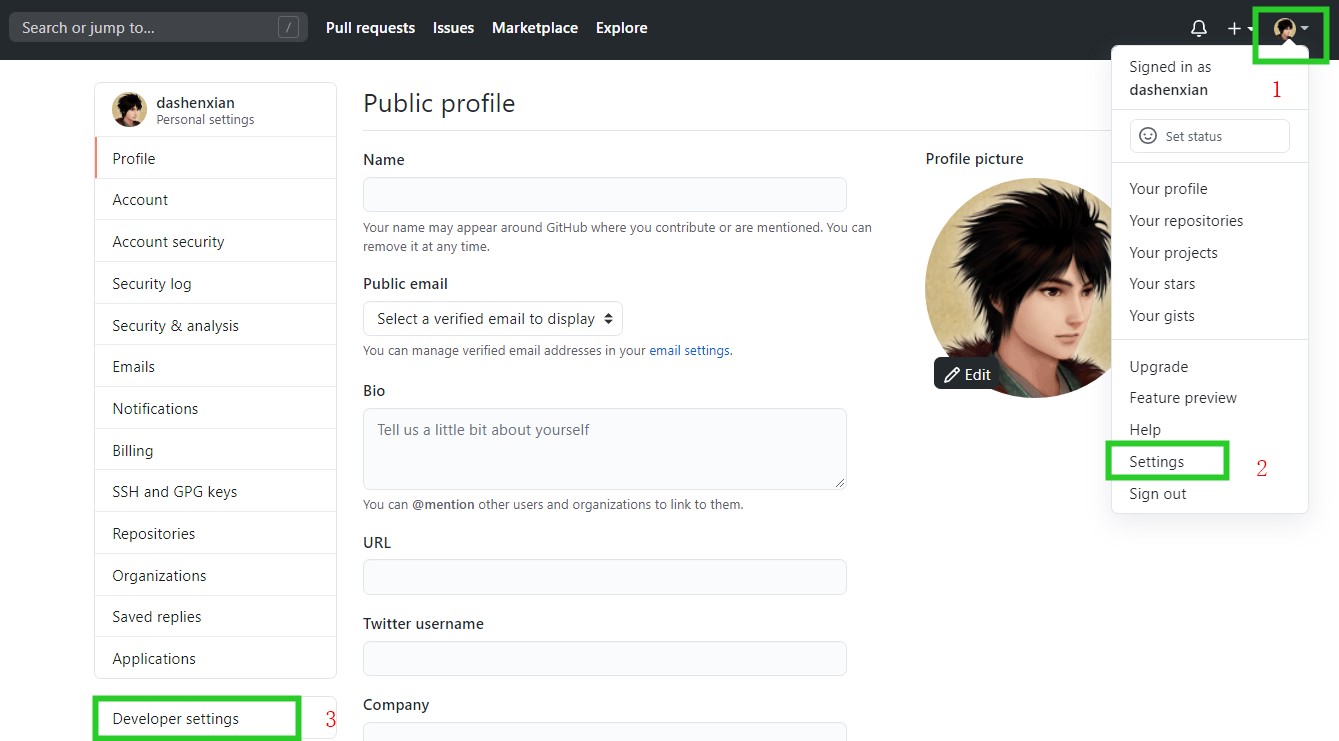The image size is (1339, 741).
Task: Expand the Public email dropdown
Action: coord(492,319)
